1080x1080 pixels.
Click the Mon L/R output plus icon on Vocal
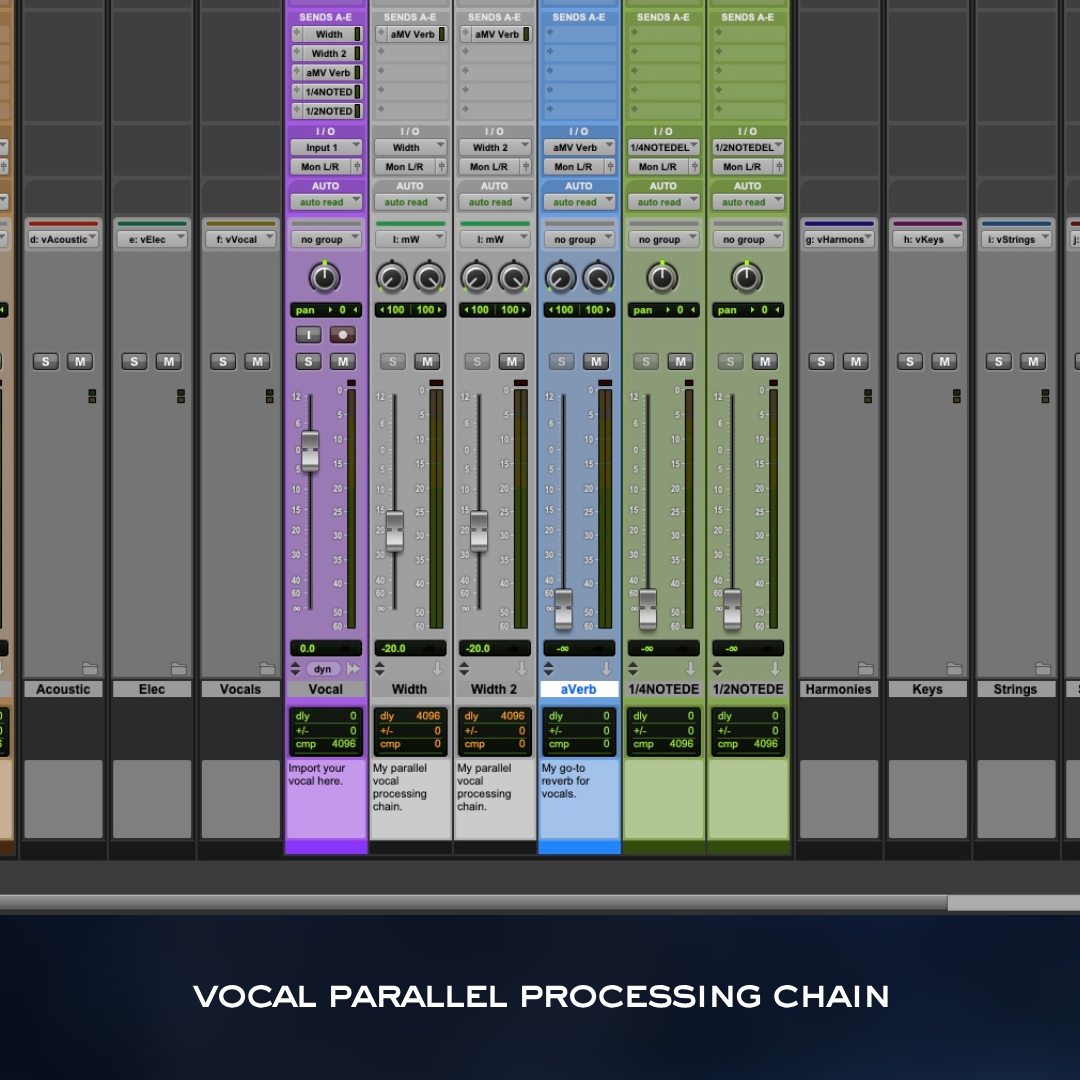click(x=357, y=167)
